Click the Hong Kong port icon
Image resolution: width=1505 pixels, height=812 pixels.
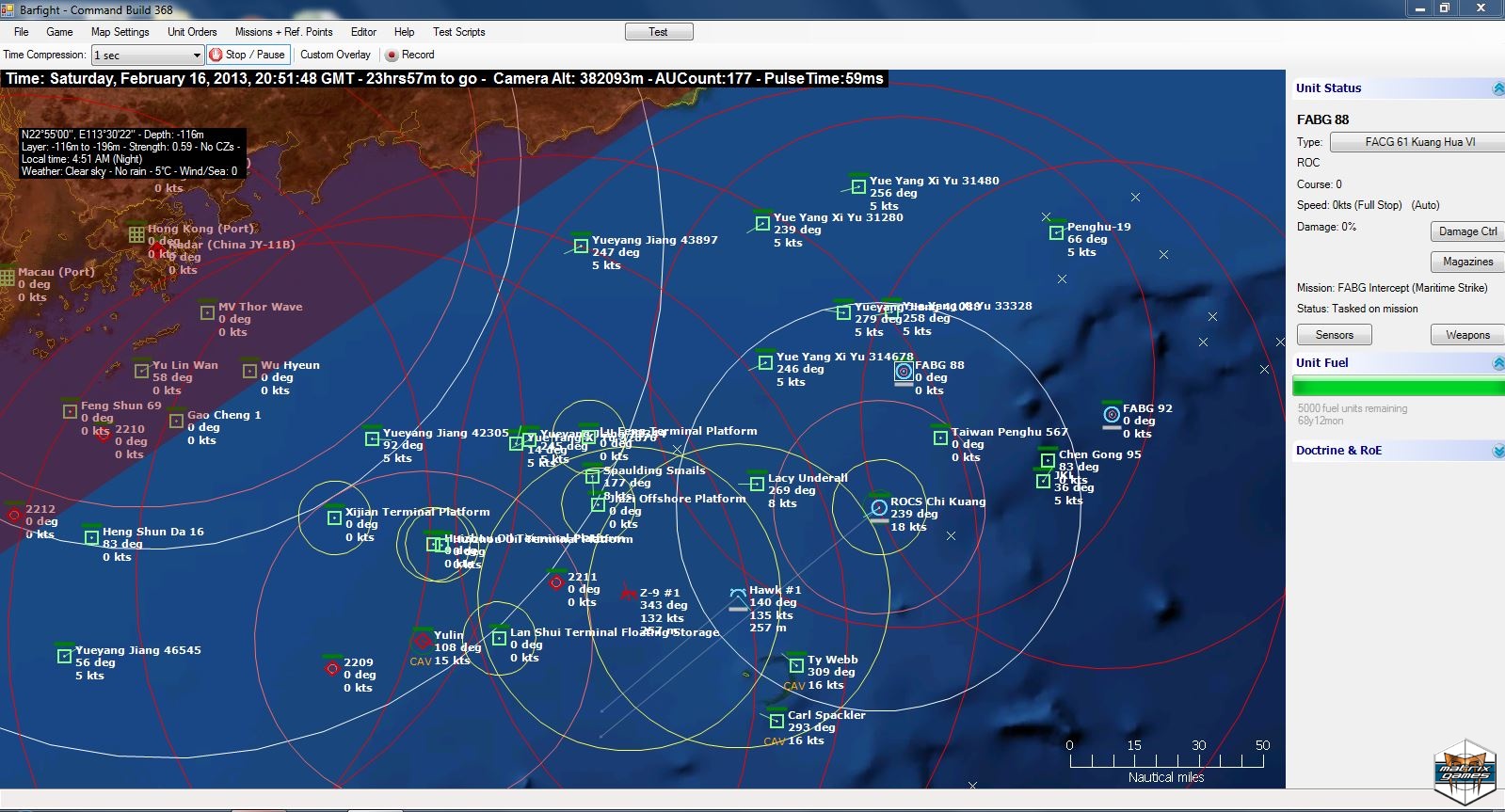136,233
